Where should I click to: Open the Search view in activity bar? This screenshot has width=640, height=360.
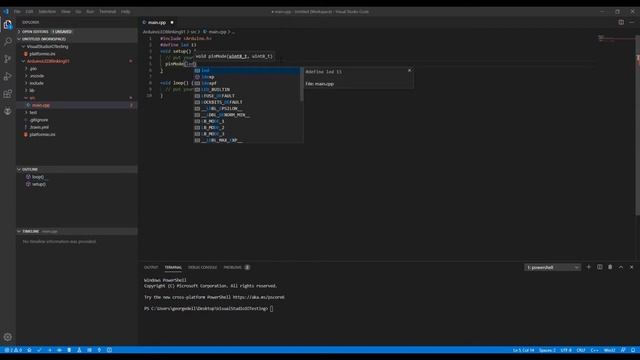click(8, 42)
